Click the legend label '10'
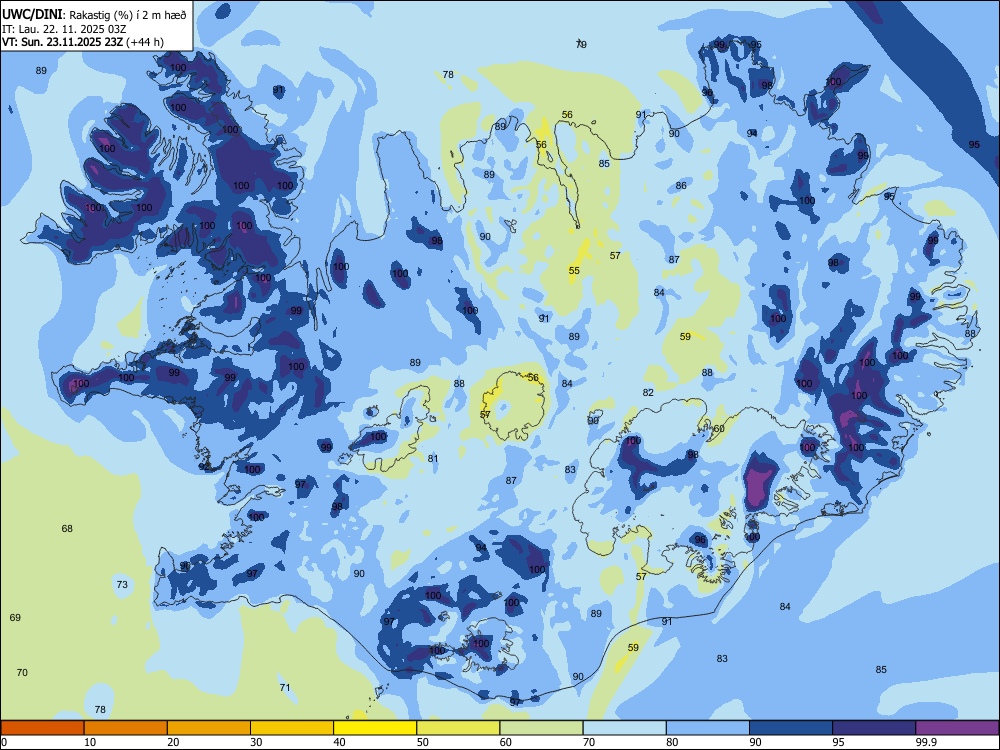Screen dimensions: 1000x750 click(x=90, y=742)
